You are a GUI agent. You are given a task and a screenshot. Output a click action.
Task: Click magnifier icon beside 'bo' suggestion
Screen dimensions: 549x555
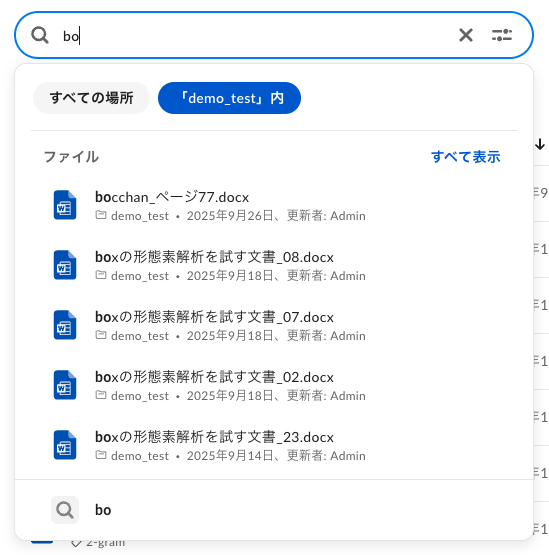click(x=65, y=510)
